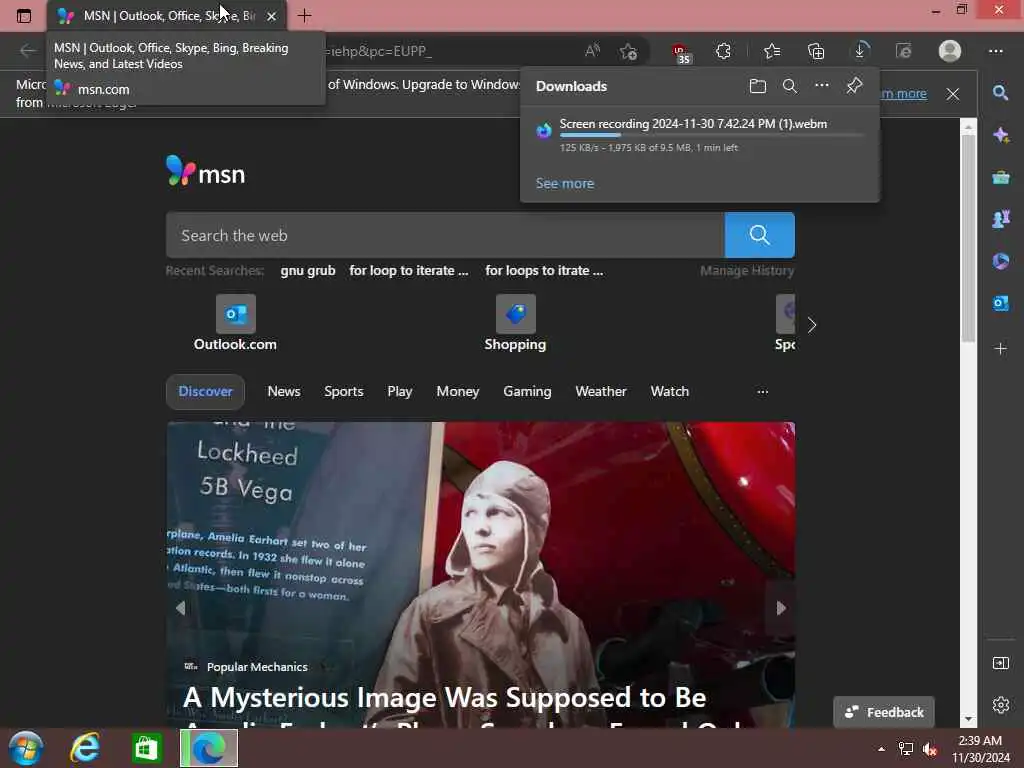This screenshot has width=1024, height=768.
Task: Click the download progress bar
Action: [x=712, y=135]
